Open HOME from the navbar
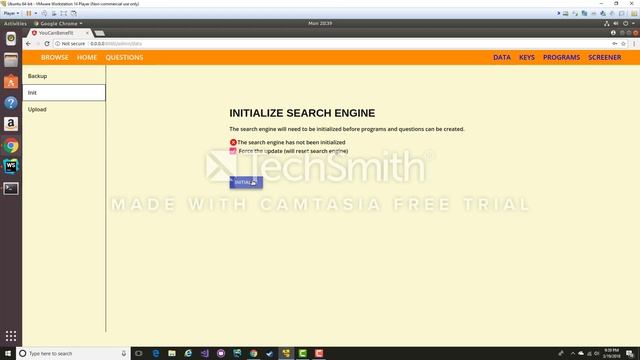Screen dimensions: 640x360 click(87, 58)
